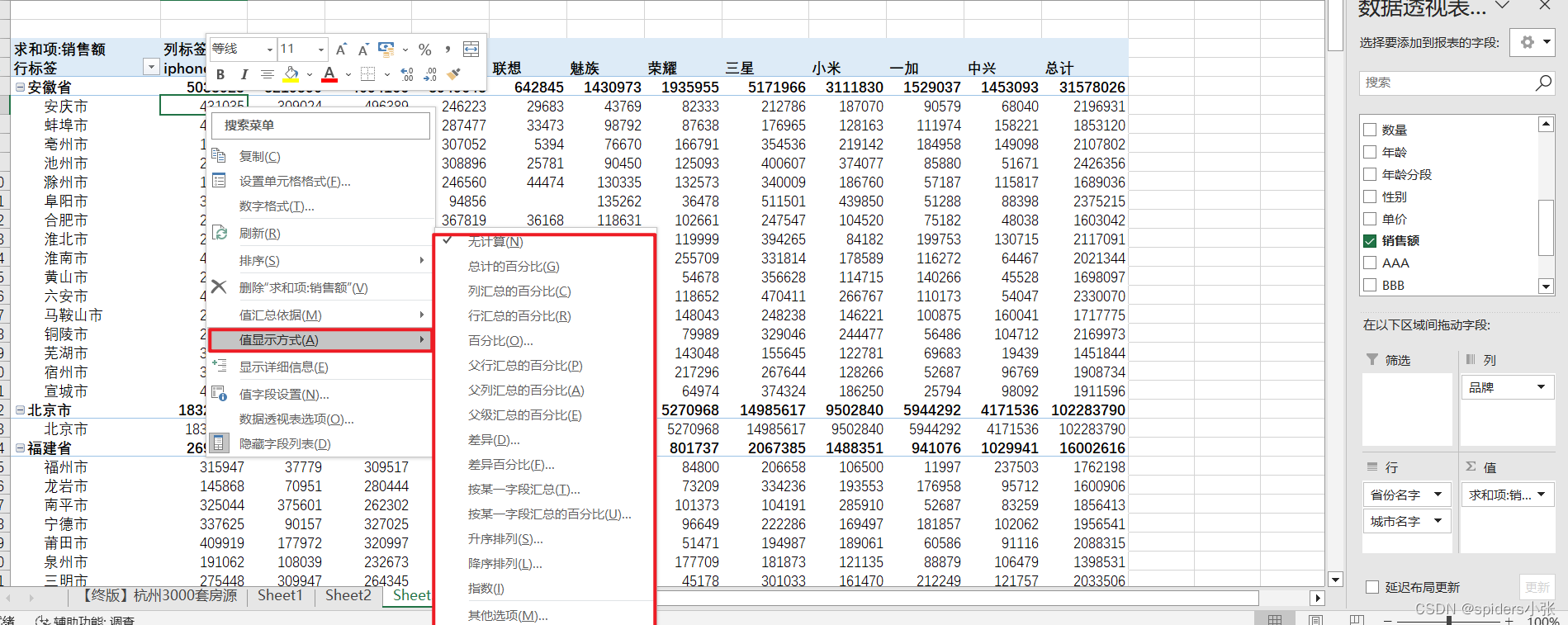The width and height of the screenshot is (1568, 625).
Task: Apply red font color A
Action: coord(329,74)
